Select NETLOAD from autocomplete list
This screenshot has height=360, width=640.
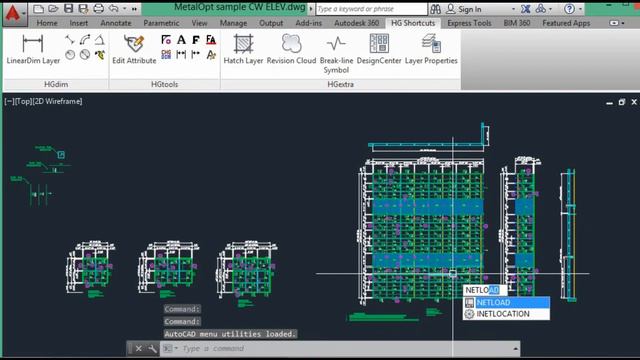[x=507, y=302]
